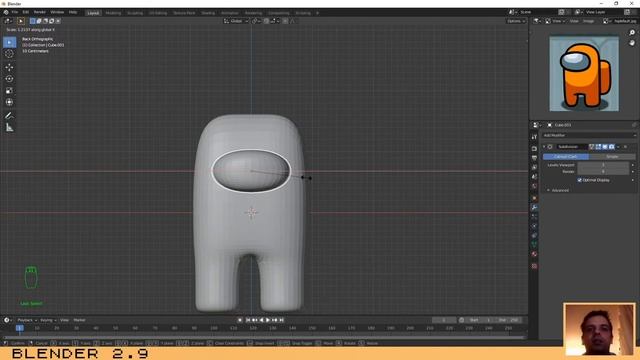Open the Render properties tab

[534, 149]
